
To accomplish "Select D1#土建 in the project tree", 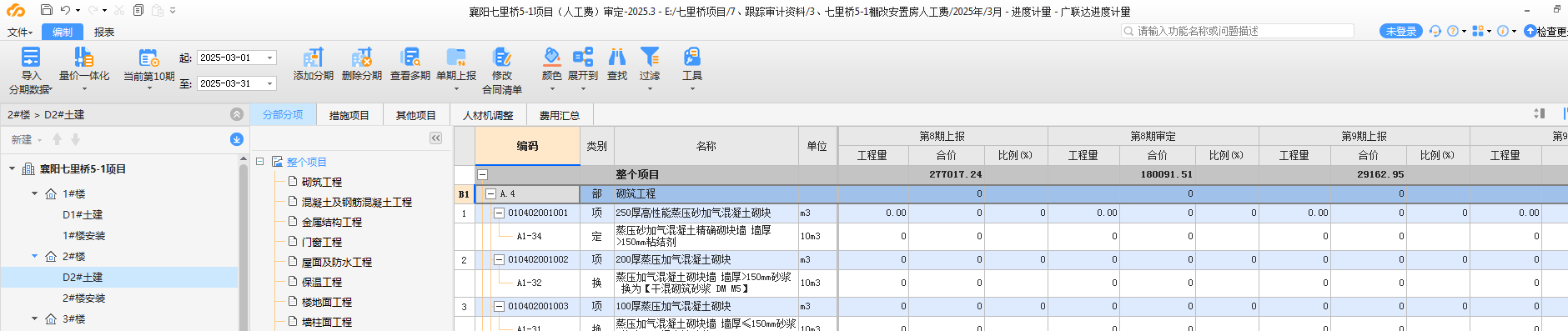I will point(83,214).
